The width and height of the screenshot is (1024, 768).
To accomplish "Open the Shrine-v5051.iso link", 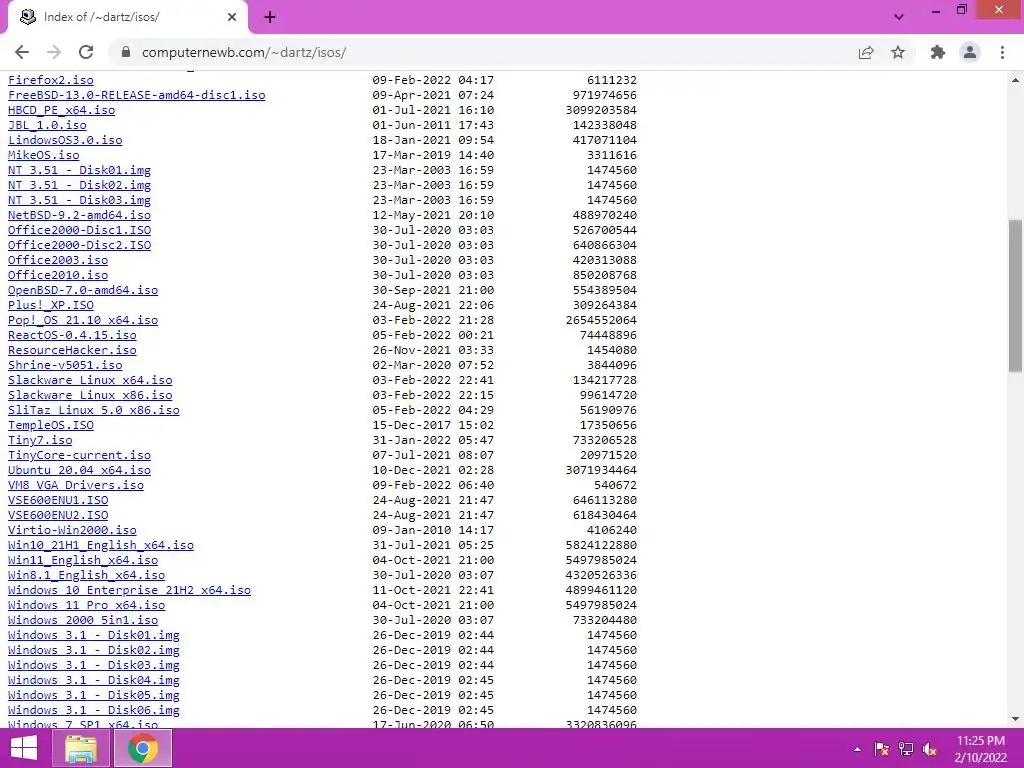I will tap(65, 365).
